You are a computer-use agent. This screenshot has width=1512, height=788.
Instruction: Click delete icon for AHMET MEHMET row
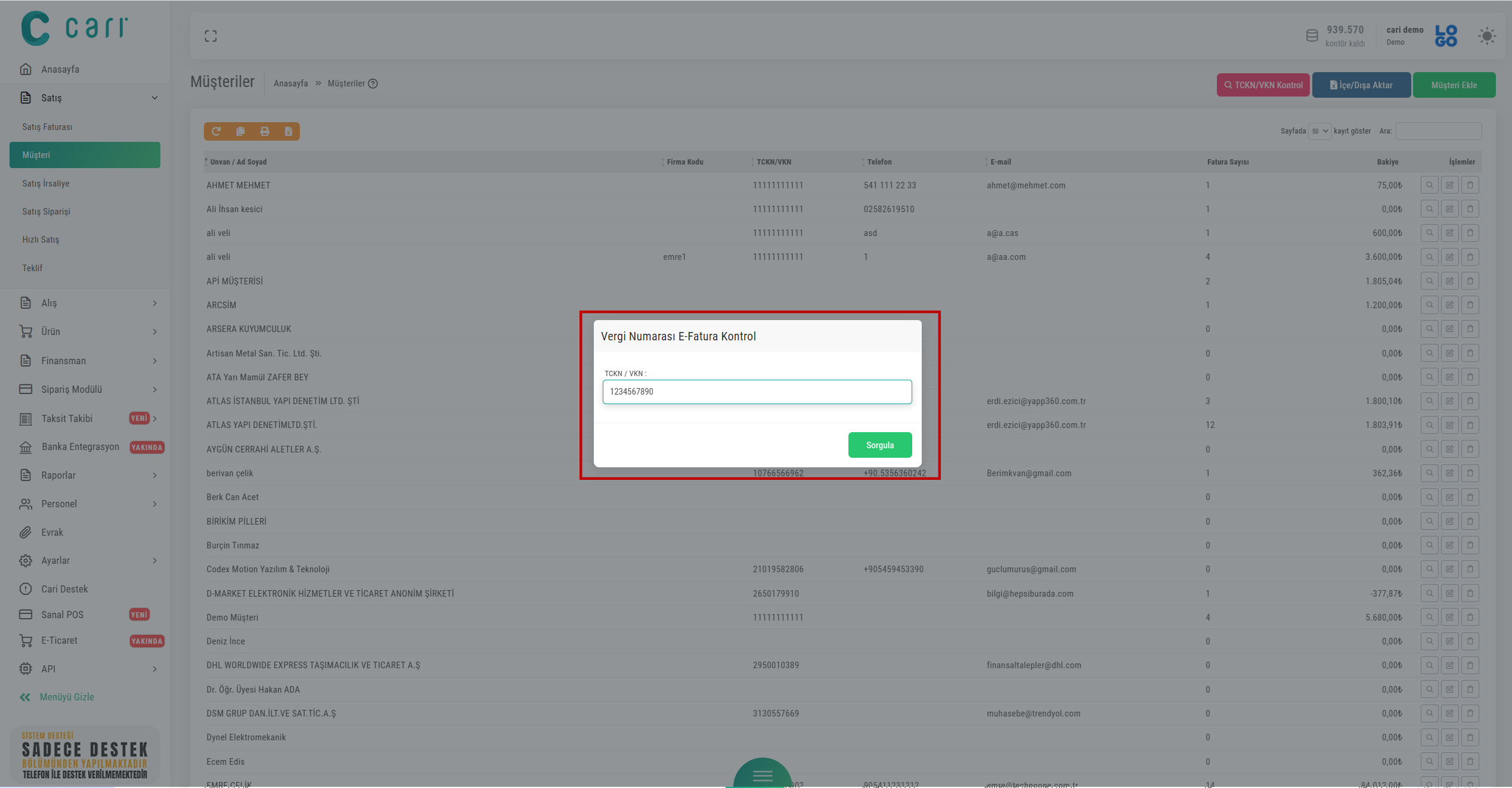pyautogui.click(x=1470, y=185)
